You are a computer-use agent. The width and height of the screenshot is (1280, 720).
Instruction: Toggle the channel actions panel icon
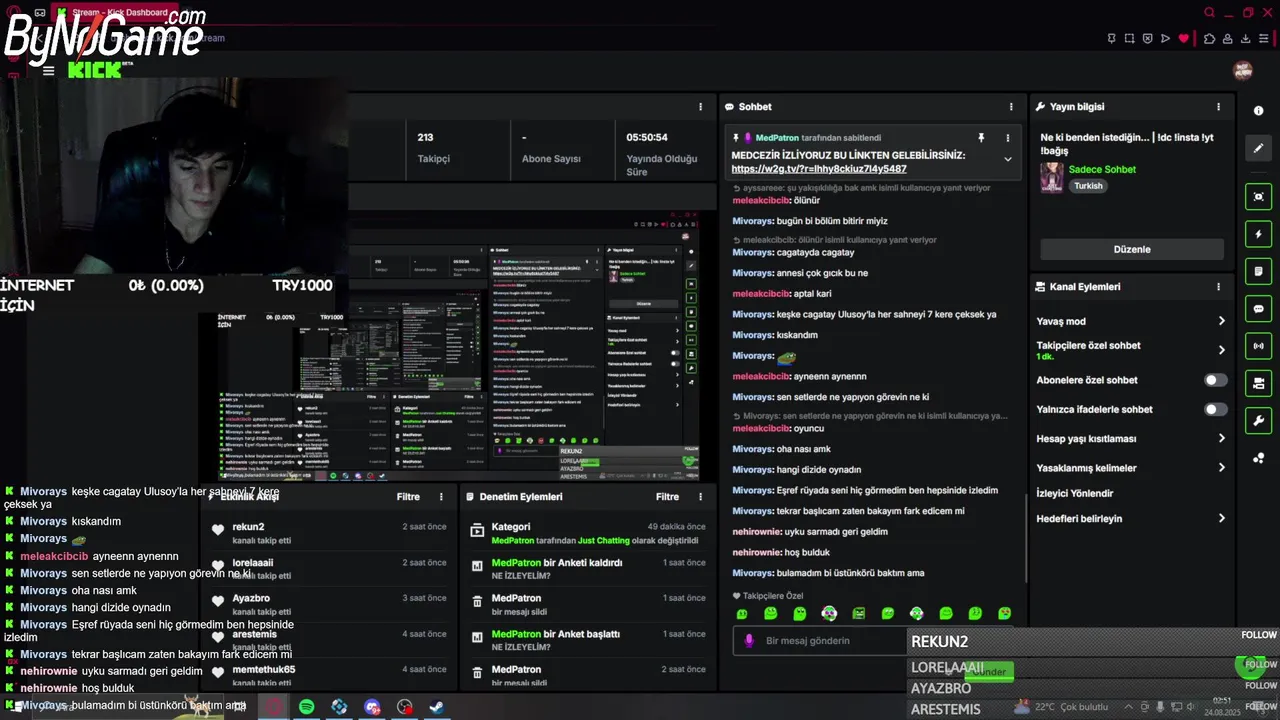click(x=1258, y=383)
